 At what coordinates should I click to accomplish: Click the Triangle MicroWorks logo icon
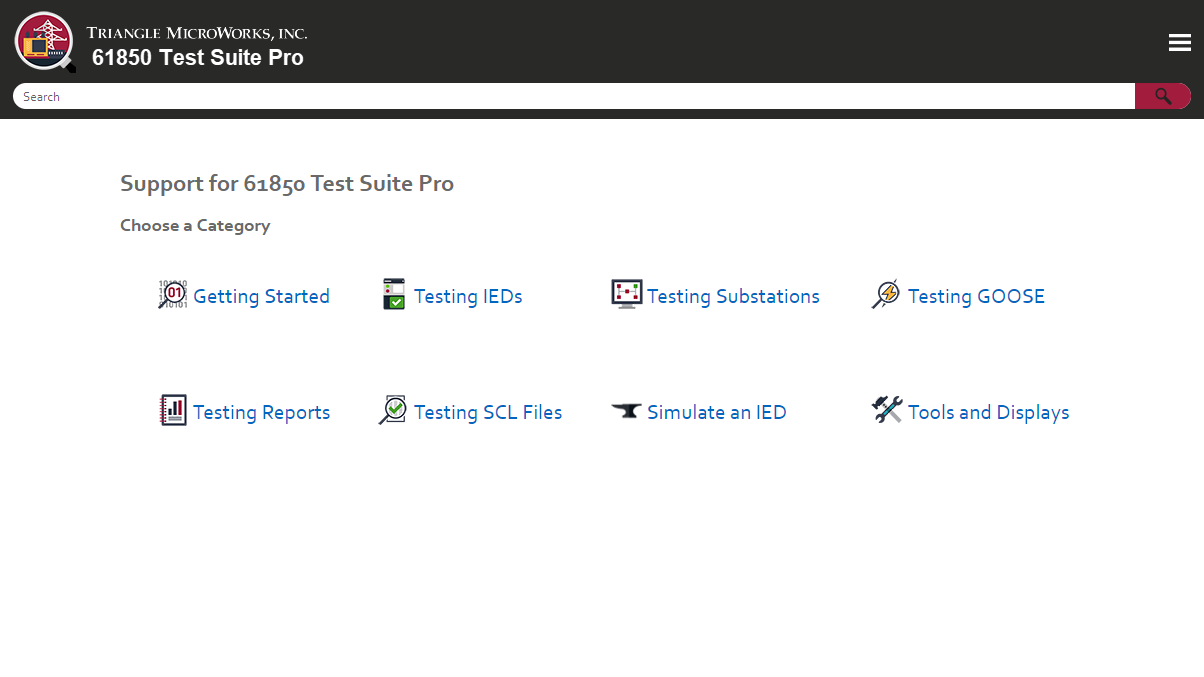click(45, 42)
